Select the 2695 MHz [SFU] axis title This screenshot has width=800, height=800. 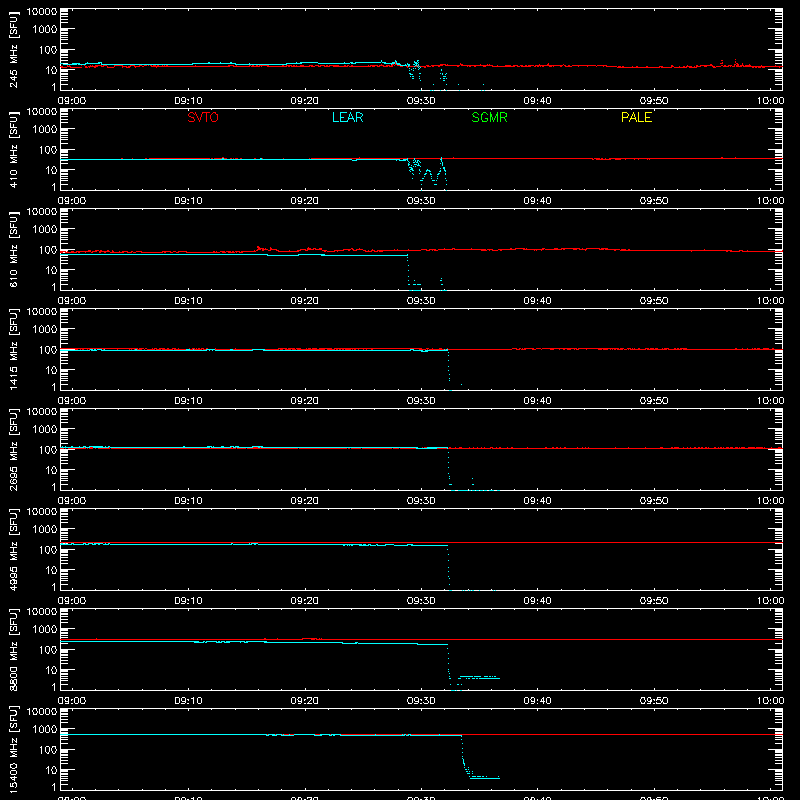coord(14,449)
